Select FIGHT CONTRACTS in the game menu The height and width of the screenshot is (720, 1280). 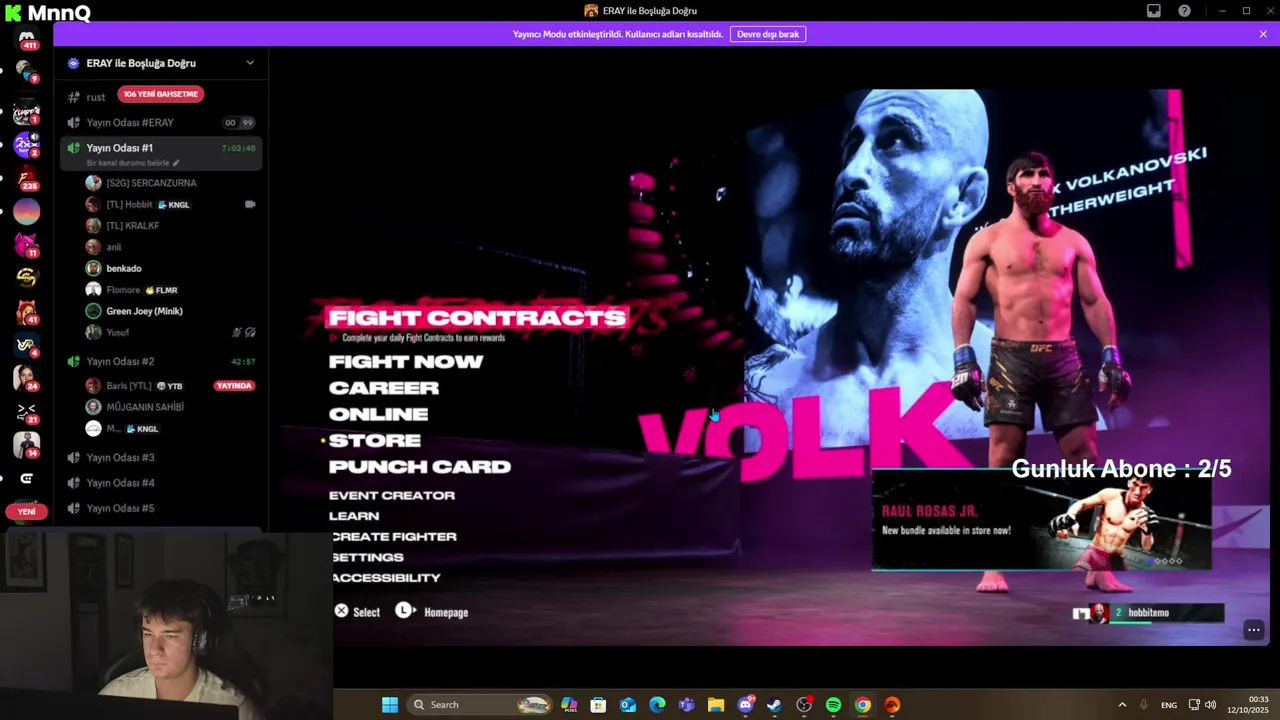(477, 318)
